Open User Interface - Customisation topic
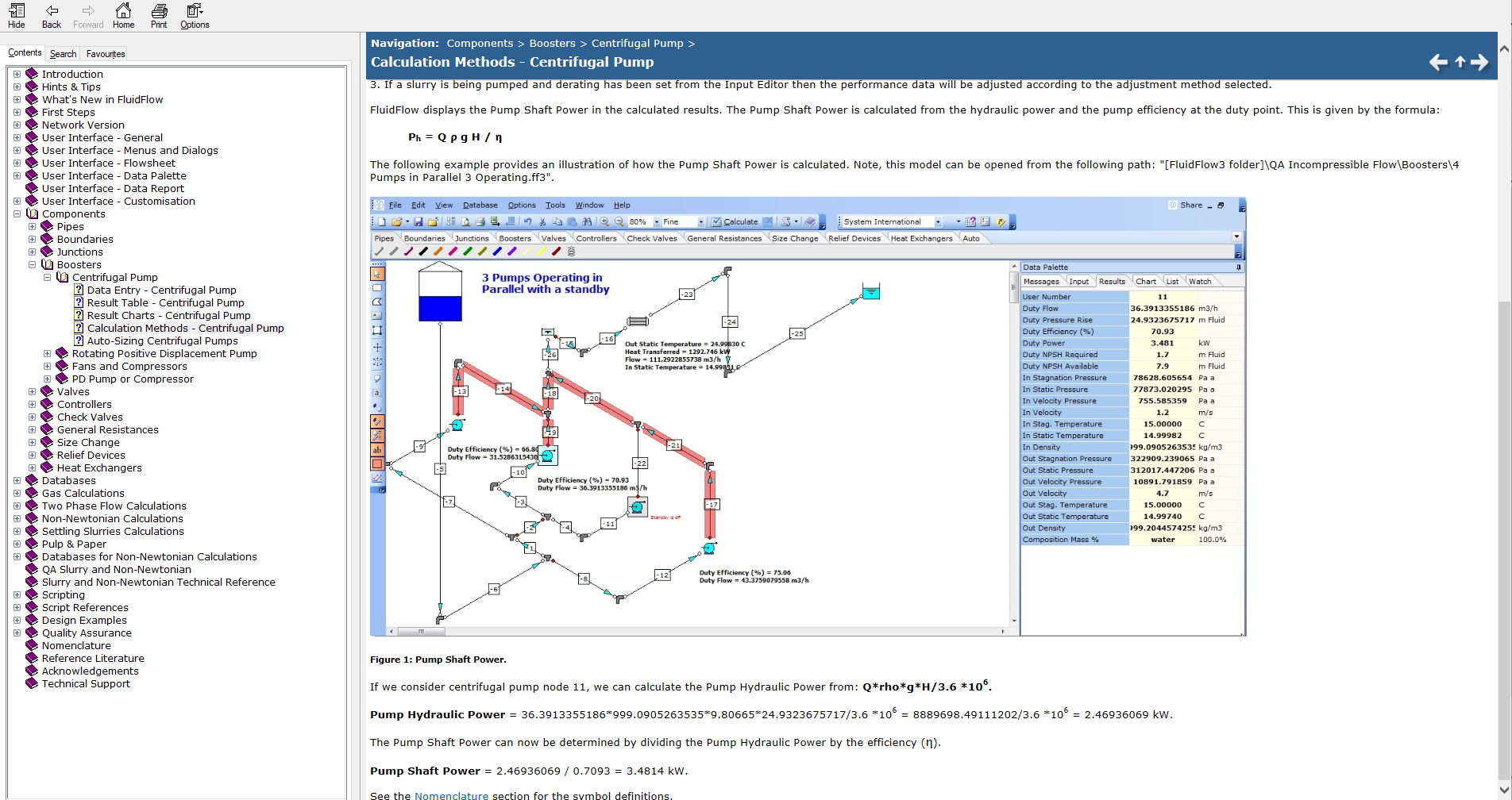The width and height of the screenshot is (1512, 800). pyautogui.click(x=118, y=202)
